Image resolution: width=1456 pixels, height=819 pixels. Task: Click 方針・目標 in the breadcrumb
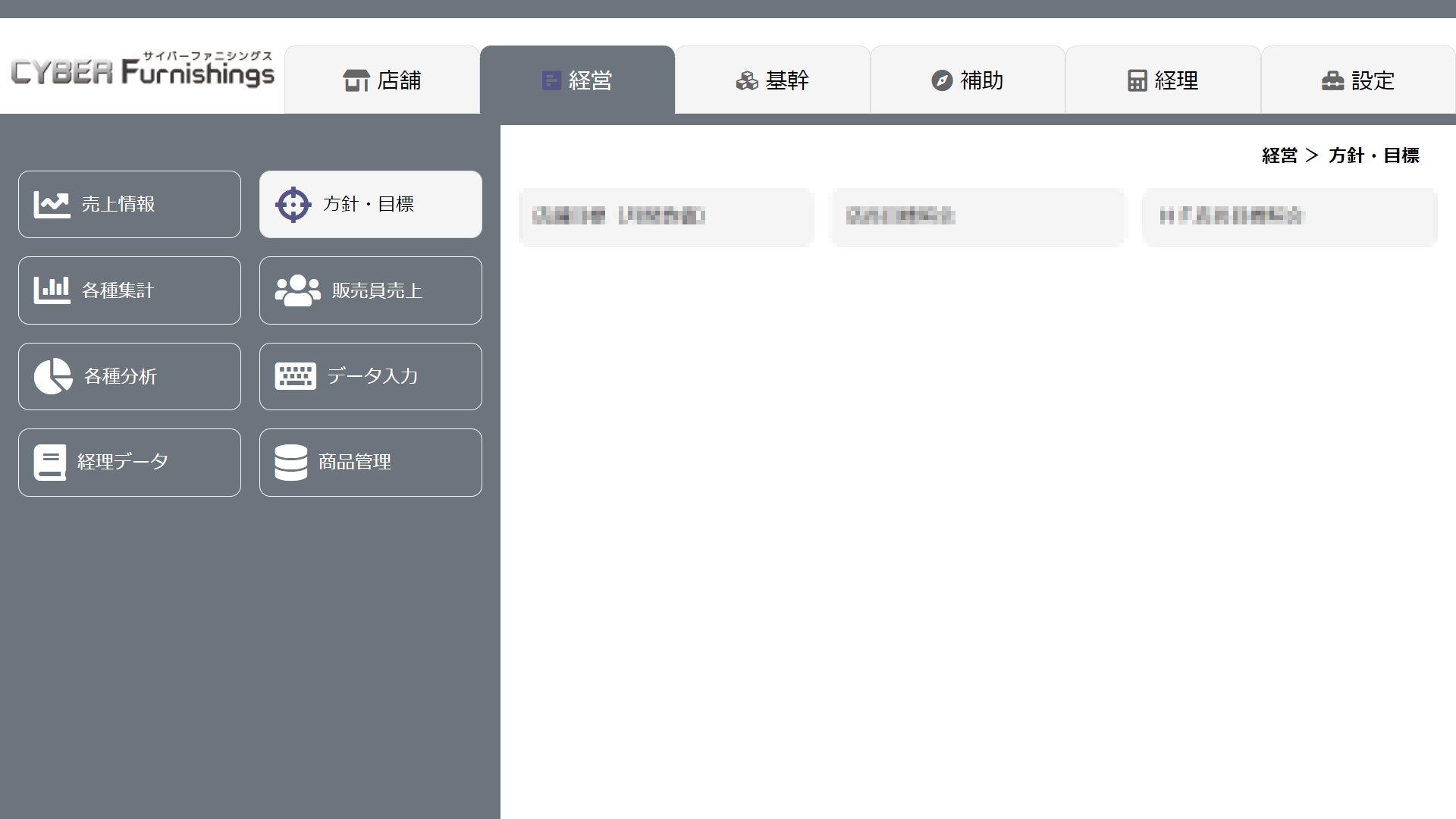click(1373, 155)
